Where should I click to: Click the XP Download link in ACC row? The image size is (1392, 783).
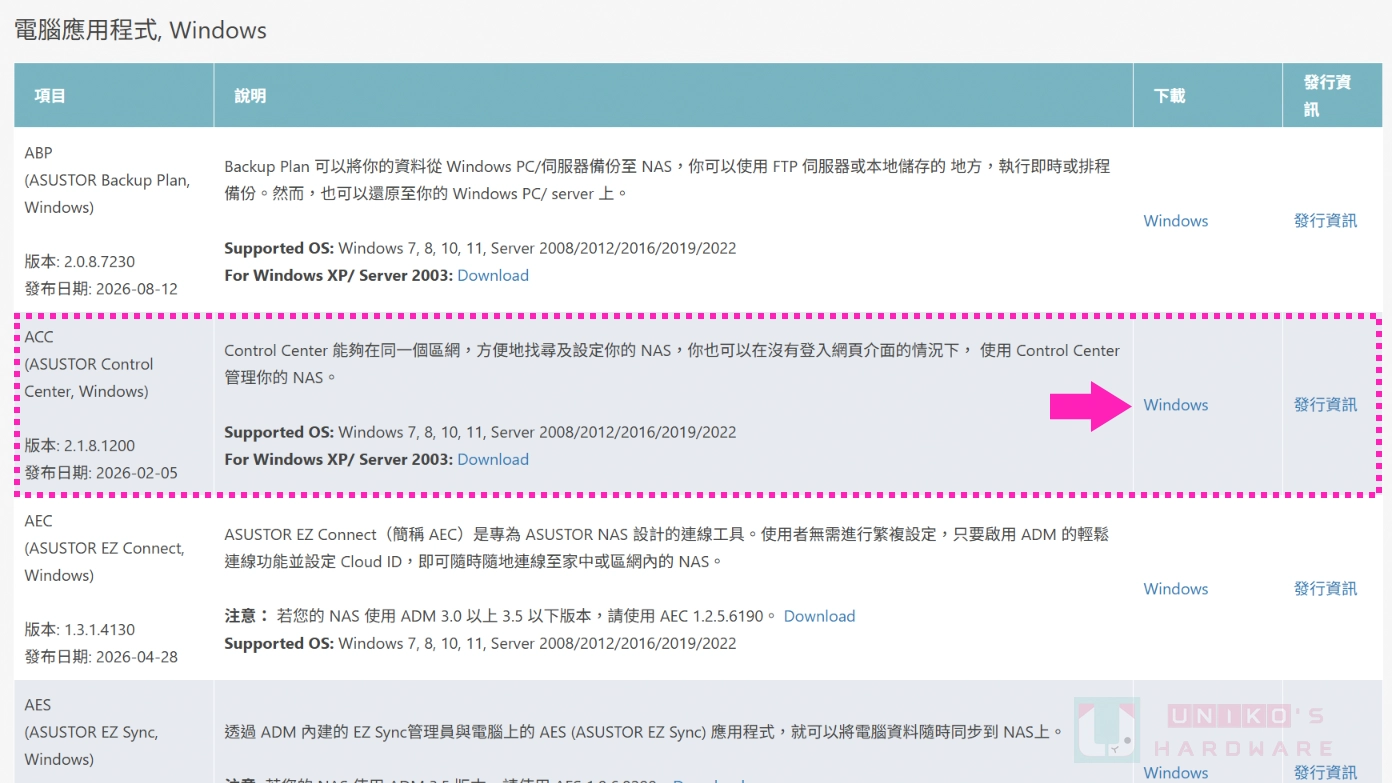click(x=493, y=459)
